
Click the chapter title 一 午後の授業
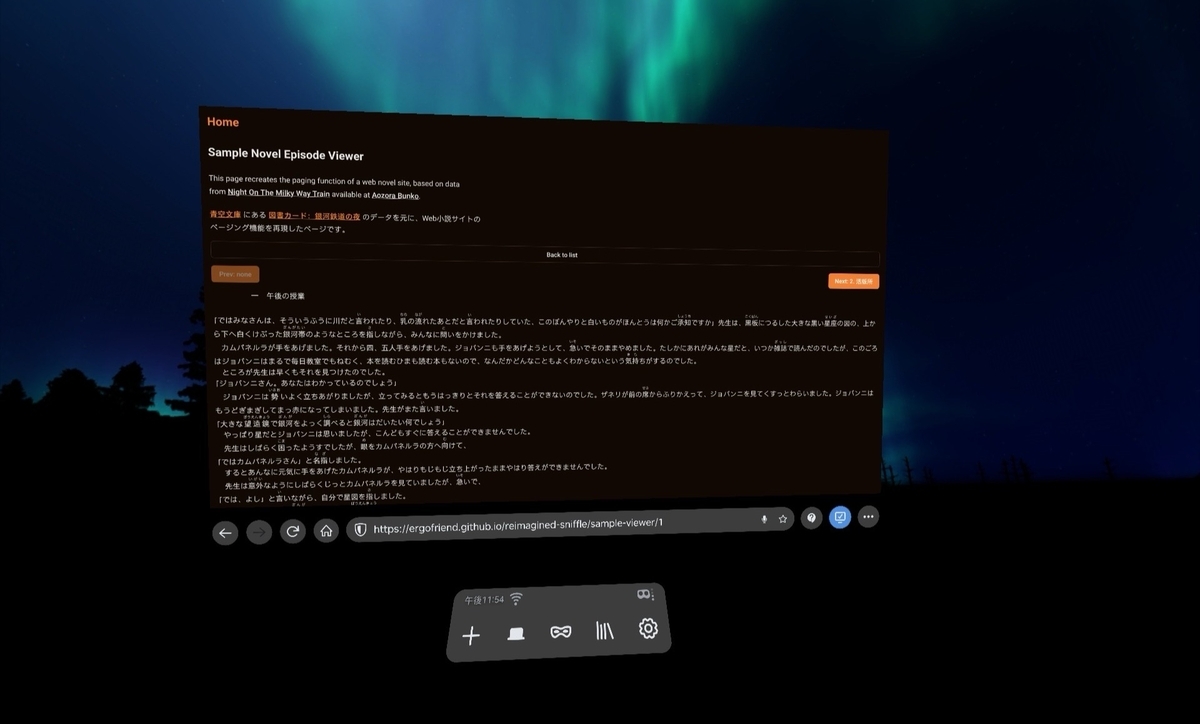(278, 297)
